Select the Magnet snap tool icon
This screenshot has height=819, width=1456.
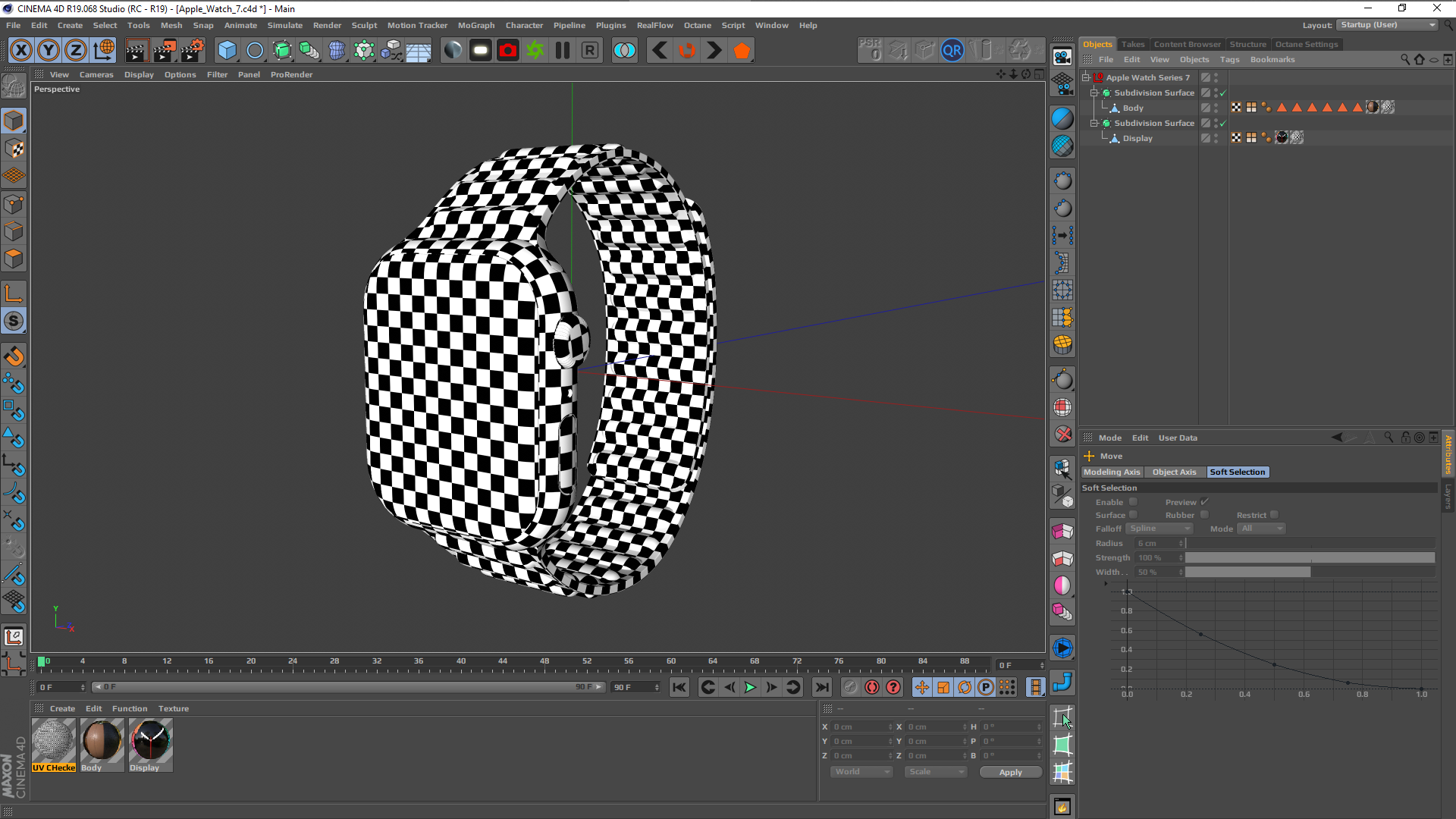[x=14, y=356]
